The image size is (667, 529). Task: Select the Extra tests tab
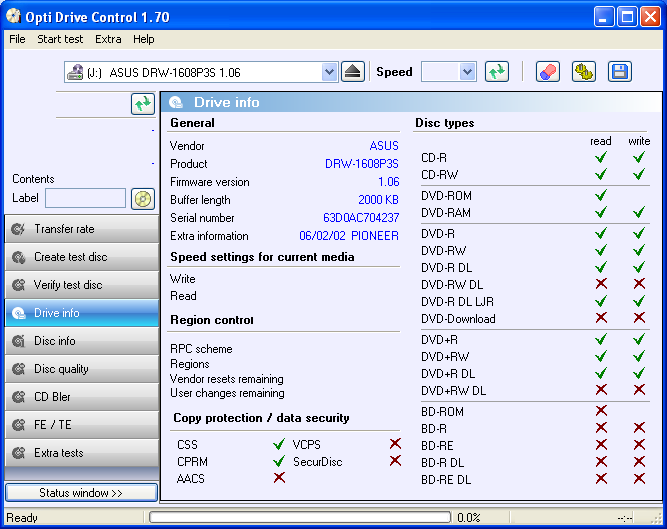point(82,453)
